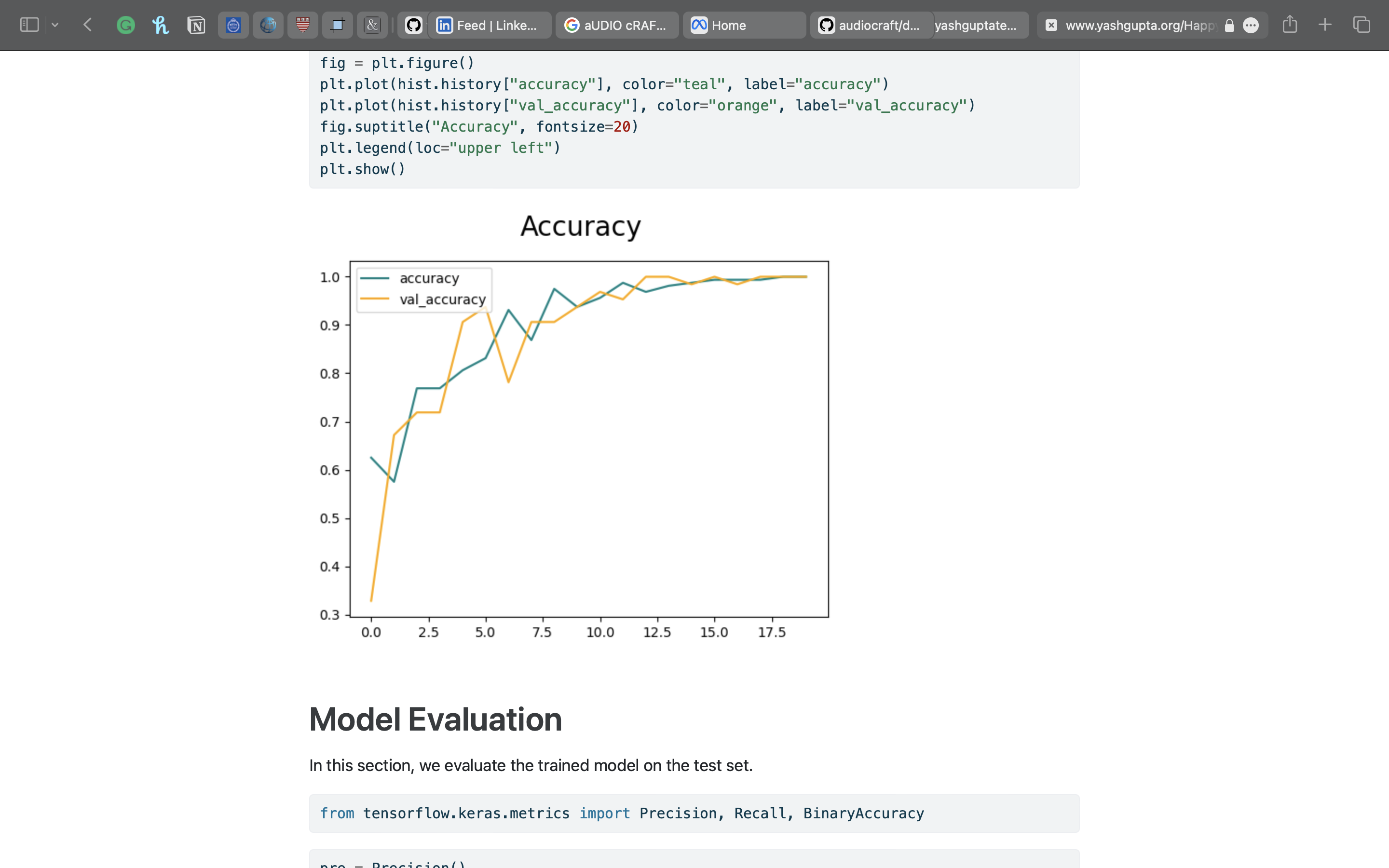This screenshot has width=1389, height=868.
Task: Switch to the ampersand pinned tab
Action: pos(372,25)
